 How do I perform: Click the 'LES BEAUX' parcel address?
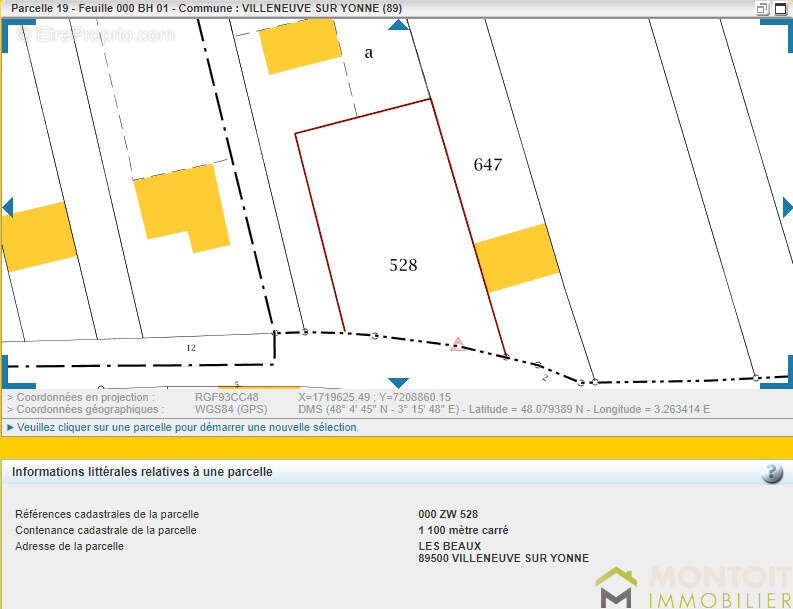(x=450, y=546)
